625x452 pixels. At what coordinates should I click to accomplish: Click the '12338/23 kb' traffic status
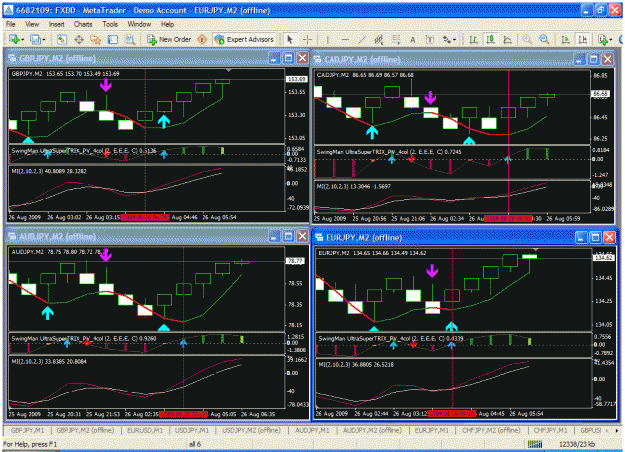[577, 444]
